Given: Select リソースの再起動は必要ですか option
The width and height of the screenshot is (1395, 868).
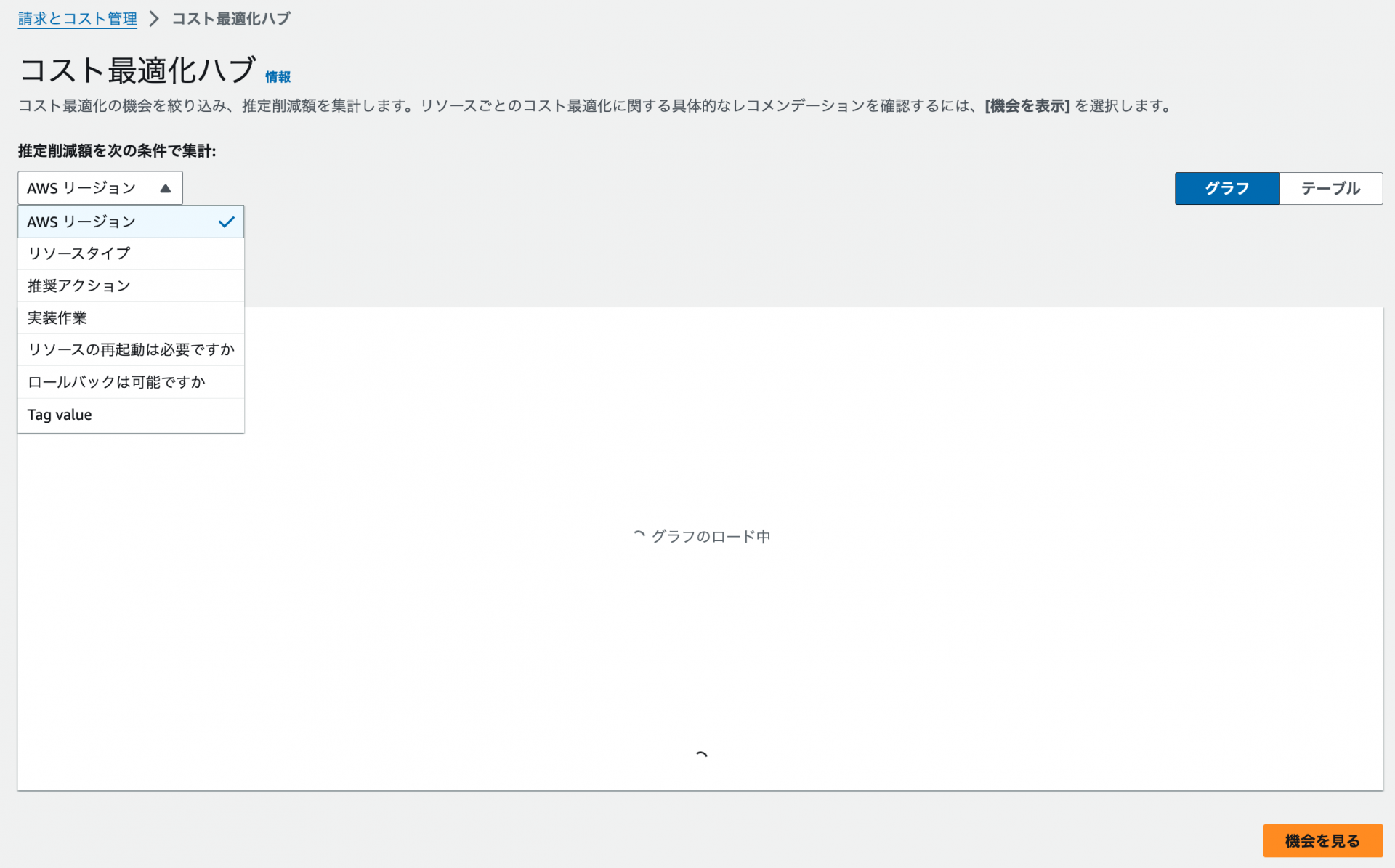Looking at the screenshot, I should tap(130, 349).
